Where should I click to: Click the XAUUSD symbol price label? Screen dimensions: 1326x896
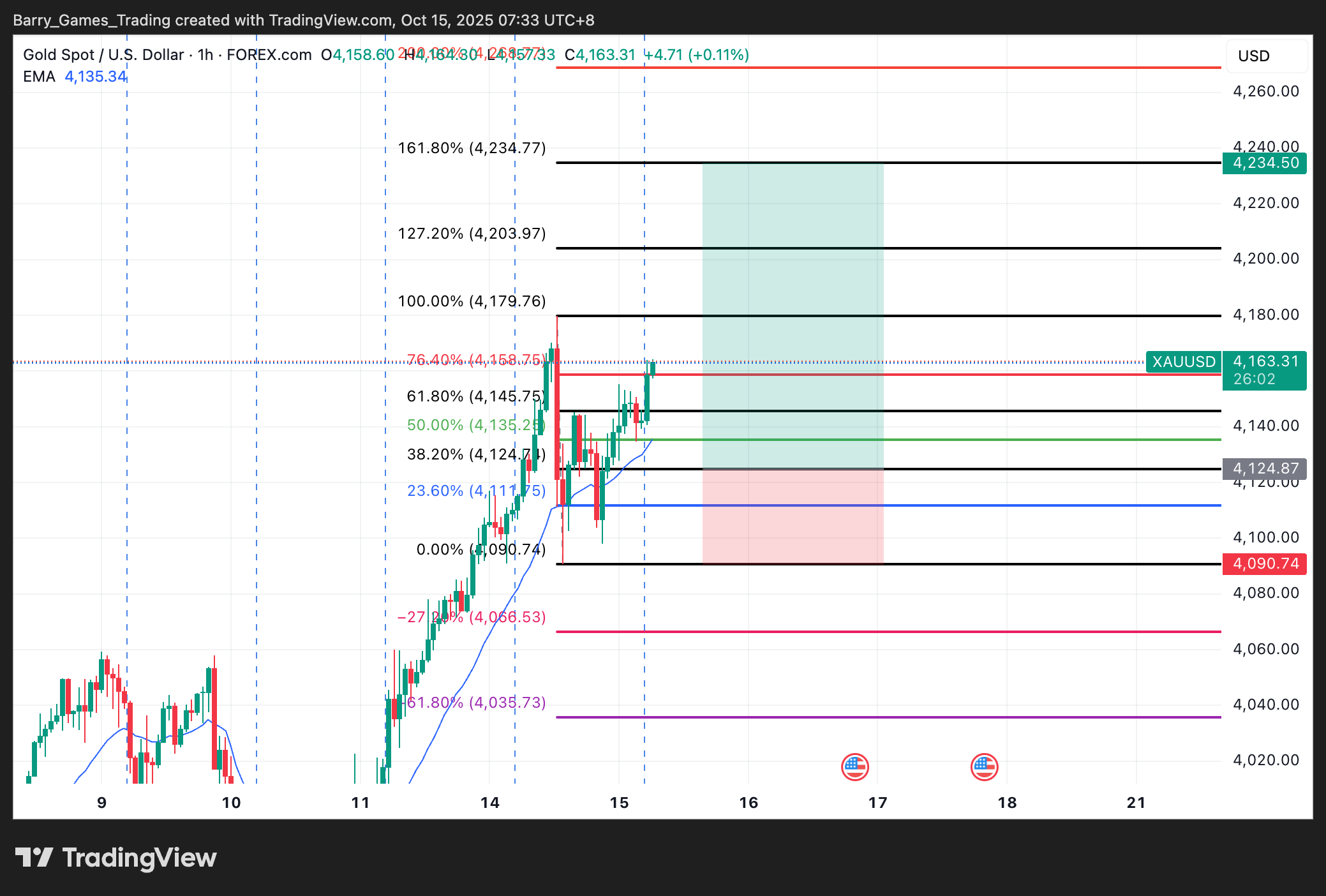tap(1183, 362)
